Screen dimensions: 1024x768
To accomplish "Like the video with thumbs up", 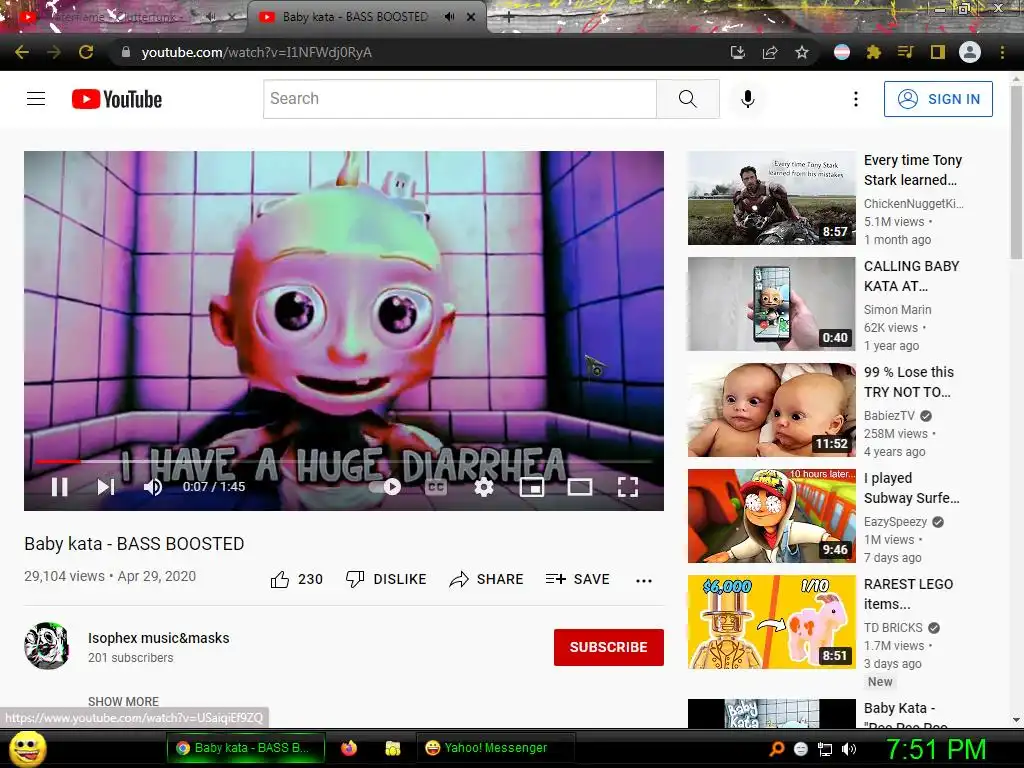I will tap(296, 579).
